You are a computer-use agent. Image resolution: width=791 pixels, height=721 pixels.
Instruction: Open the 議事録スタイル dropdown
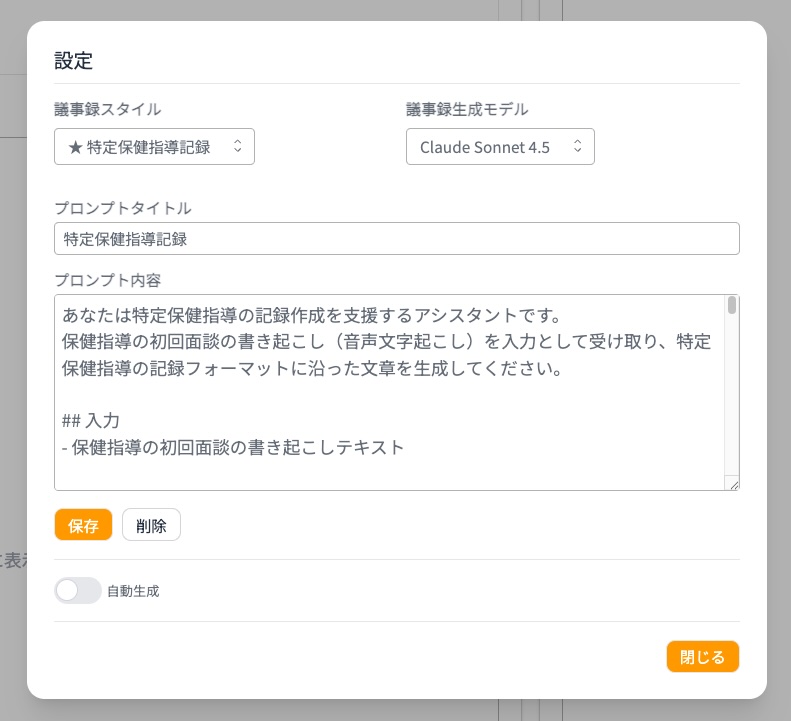click(153, 147)
